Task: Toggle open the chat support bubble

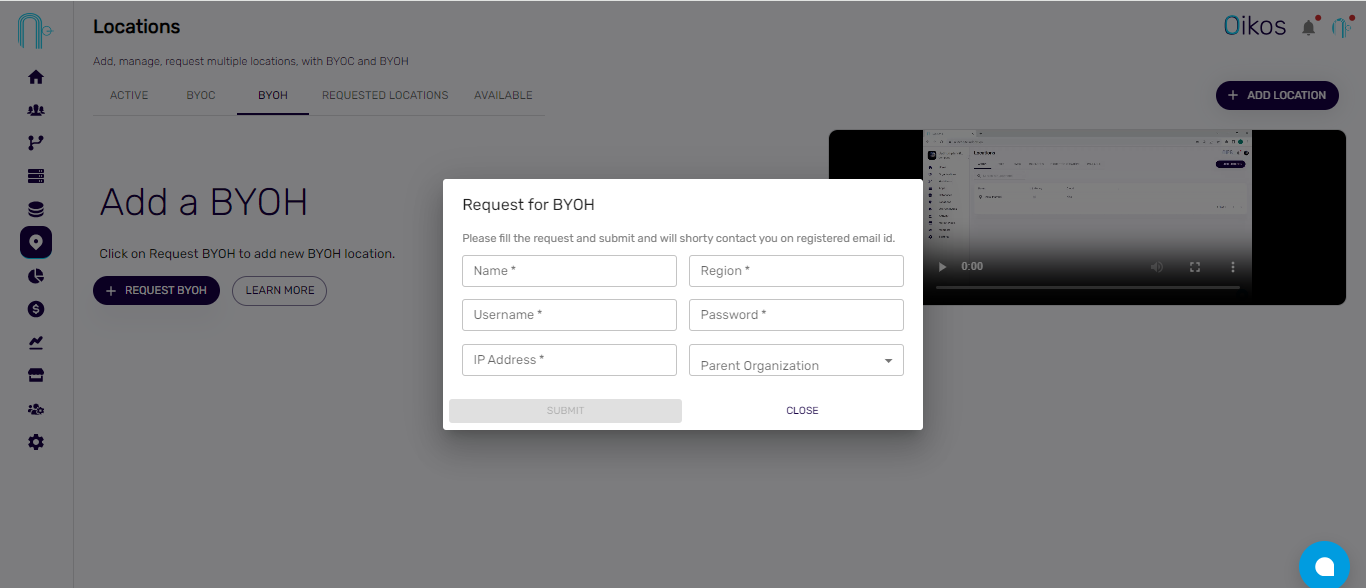Action: (x=1324, y=565)
